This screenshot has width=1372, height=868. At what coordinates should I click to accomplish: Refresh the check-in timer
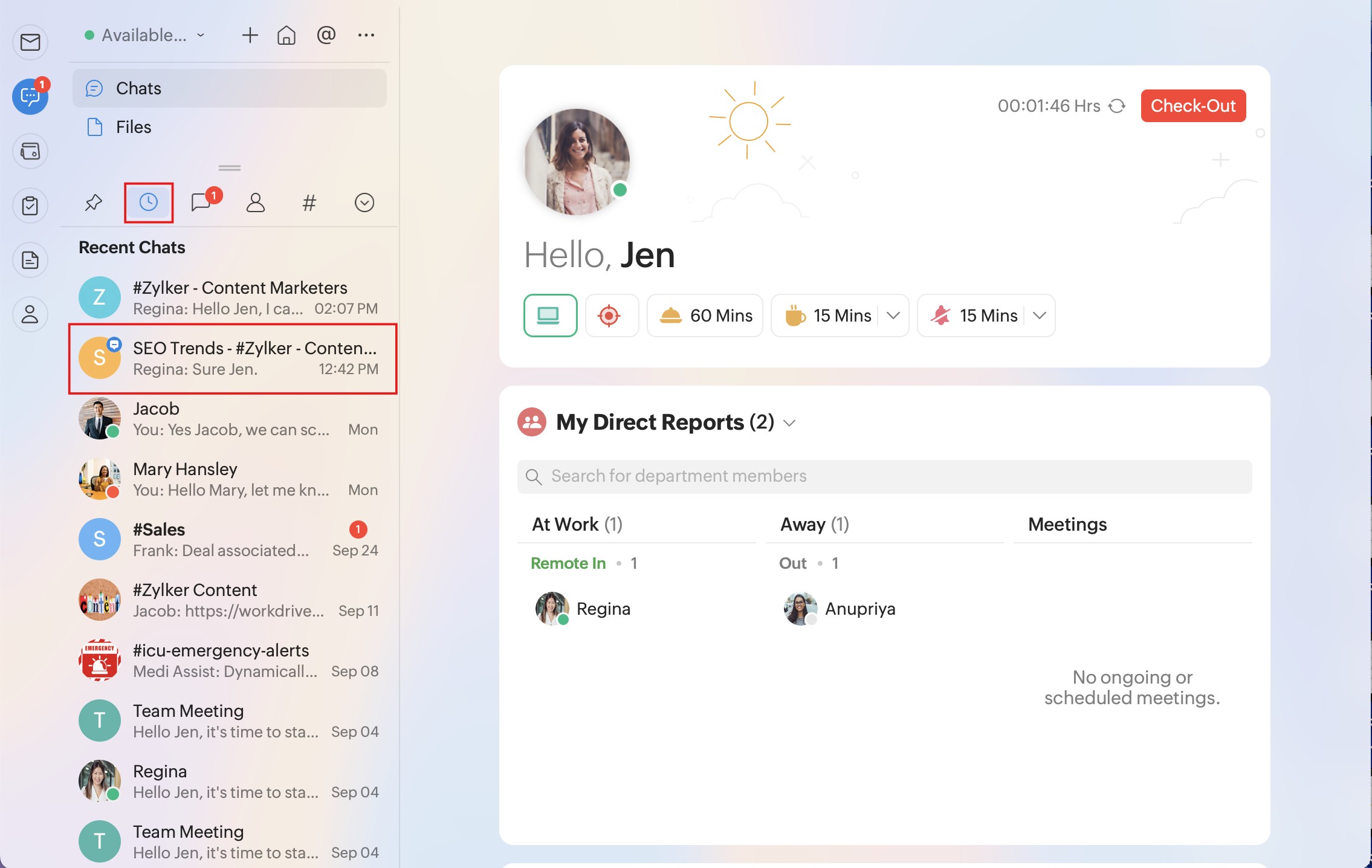tap(1117, 106)
